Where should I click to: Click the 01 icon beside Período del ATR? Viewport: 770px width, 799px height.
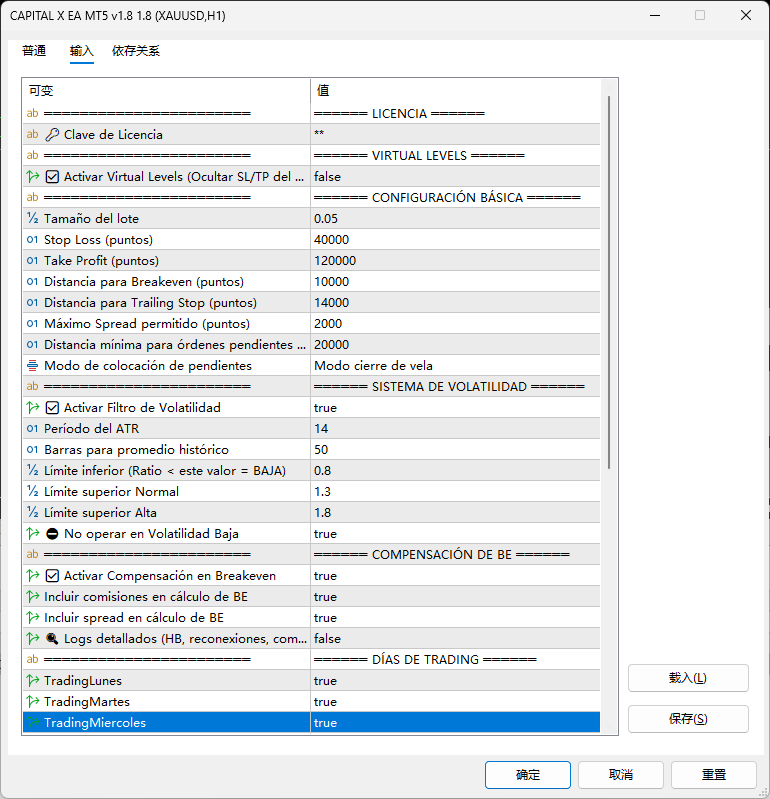pos(33,429)
